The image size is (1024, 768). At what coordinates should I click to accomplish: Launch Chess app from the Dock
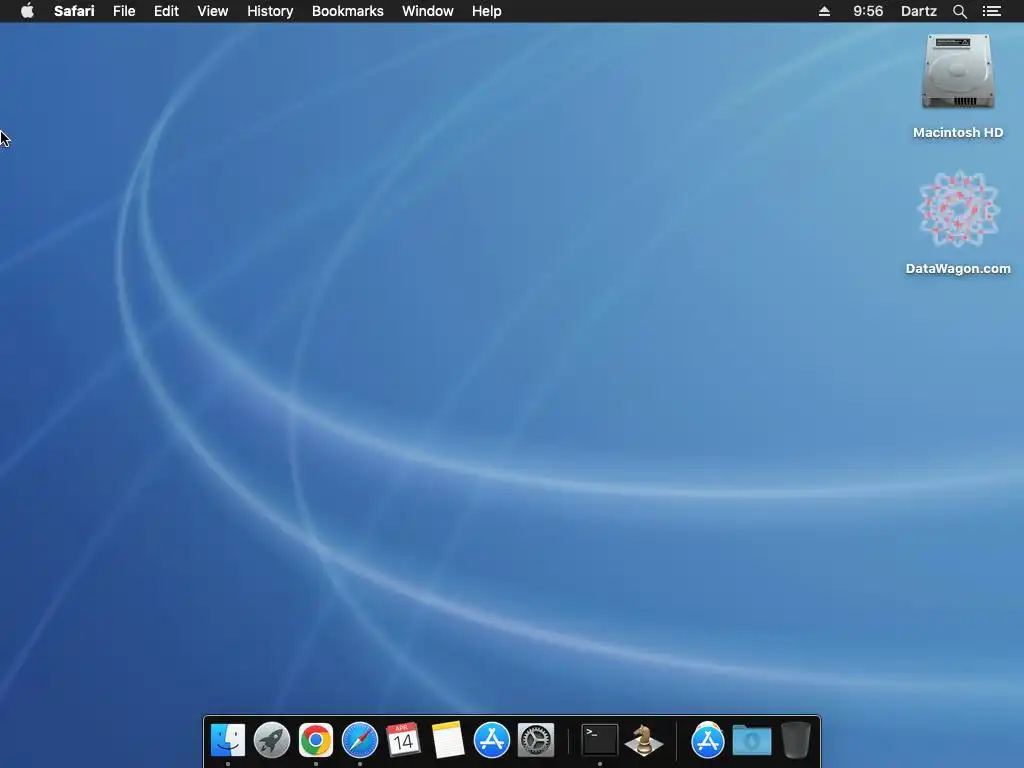(644, 740)
